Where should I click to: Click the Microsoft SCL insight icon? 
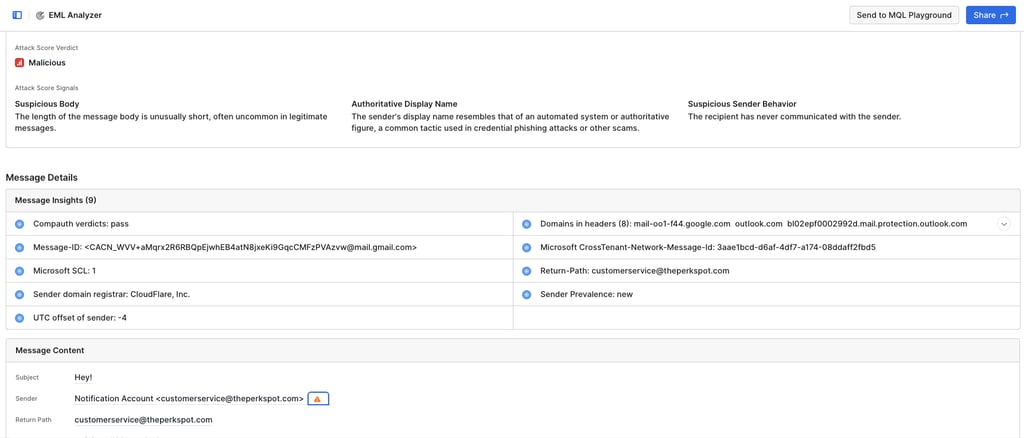pyautogui.click(x=19, y=271)
